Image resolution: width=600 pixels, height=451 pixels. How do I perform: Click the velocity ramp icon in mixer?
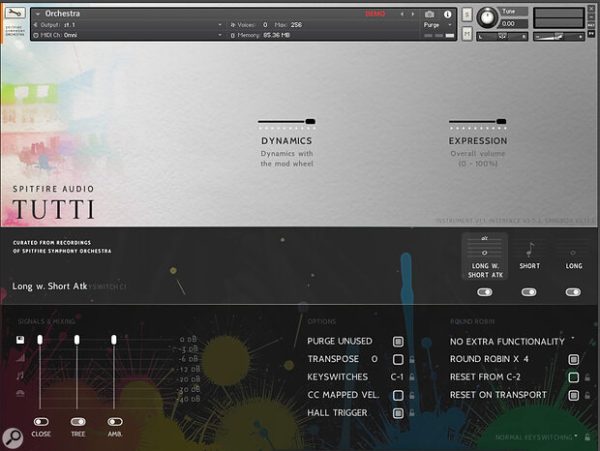[20, 358]
